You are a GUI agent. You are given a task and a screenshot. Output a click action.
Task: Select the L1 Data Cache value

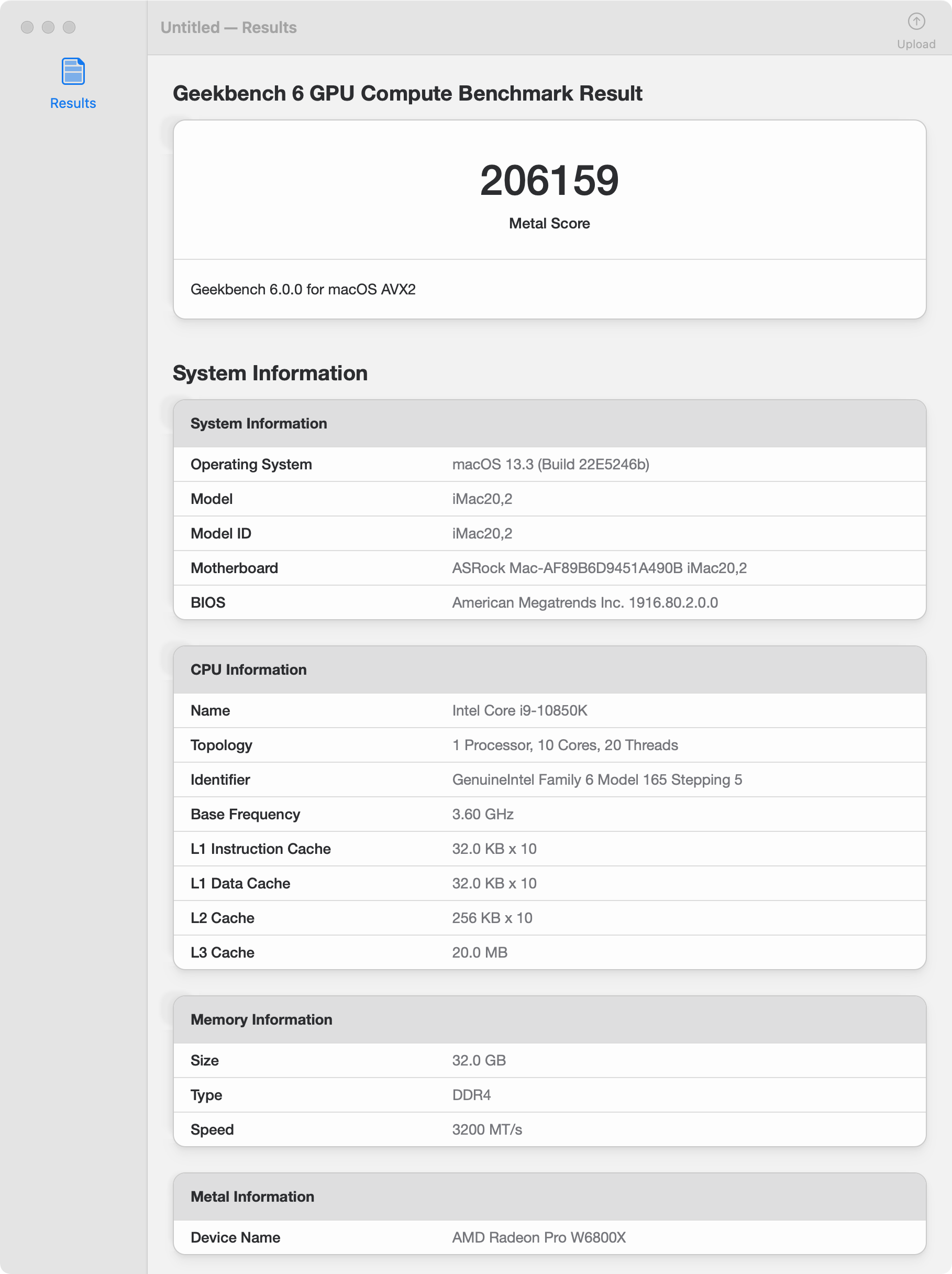494,883
